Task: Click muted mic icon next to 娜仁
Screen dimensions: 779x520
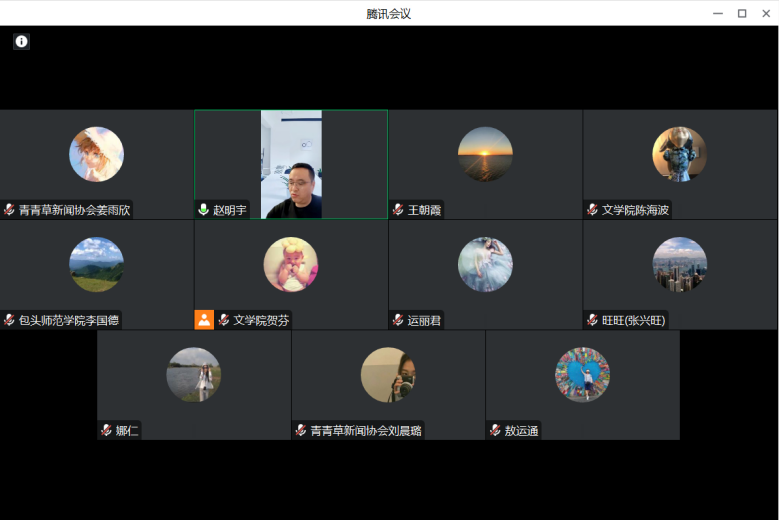Action: (x=106, y=430)
